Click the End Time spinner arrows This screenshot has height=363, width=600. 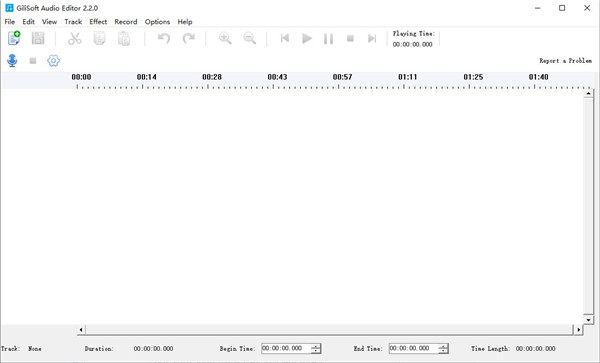coord(443,348)
